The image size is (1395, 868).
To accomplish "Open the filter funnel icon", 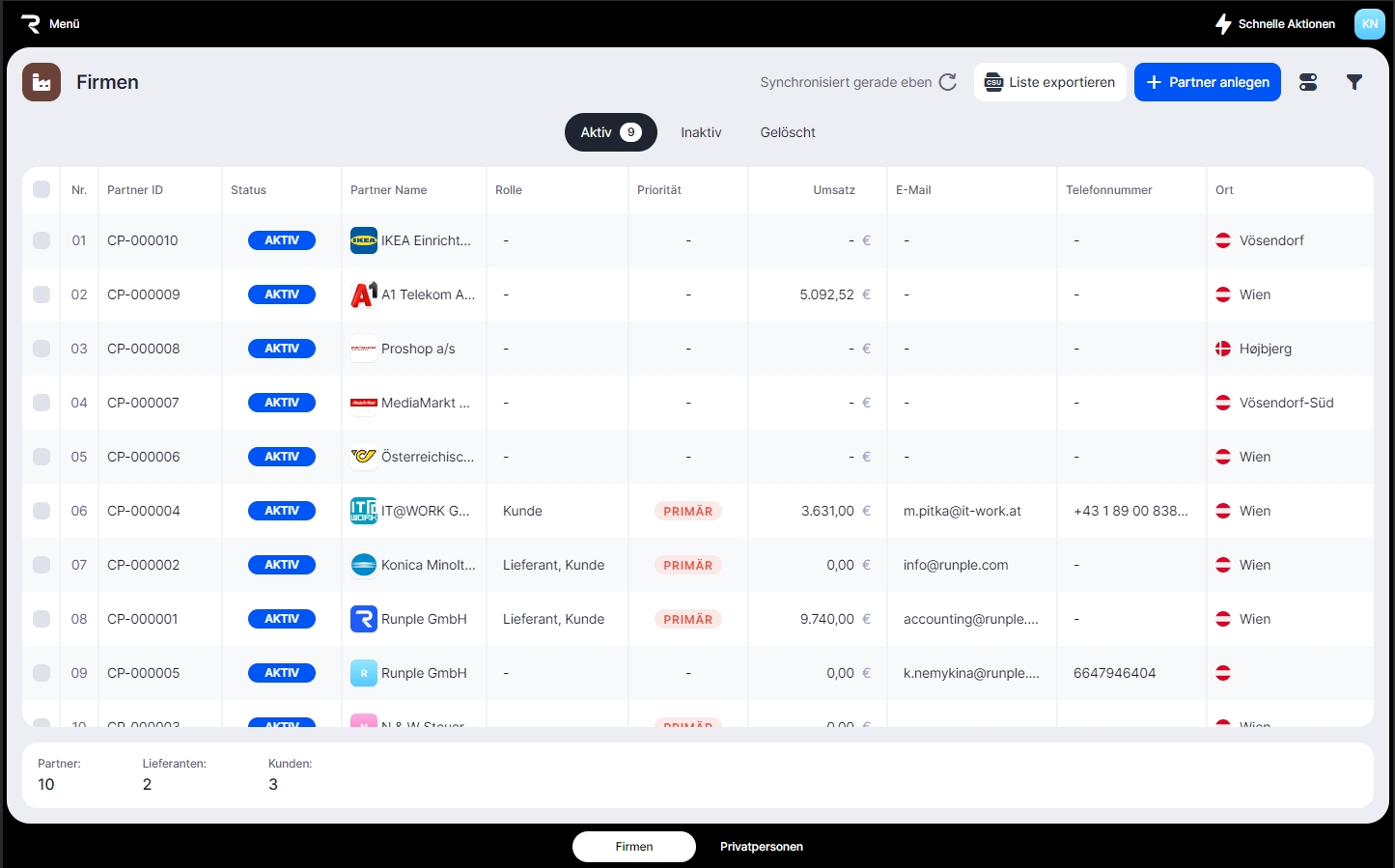I will (1354, 82).
